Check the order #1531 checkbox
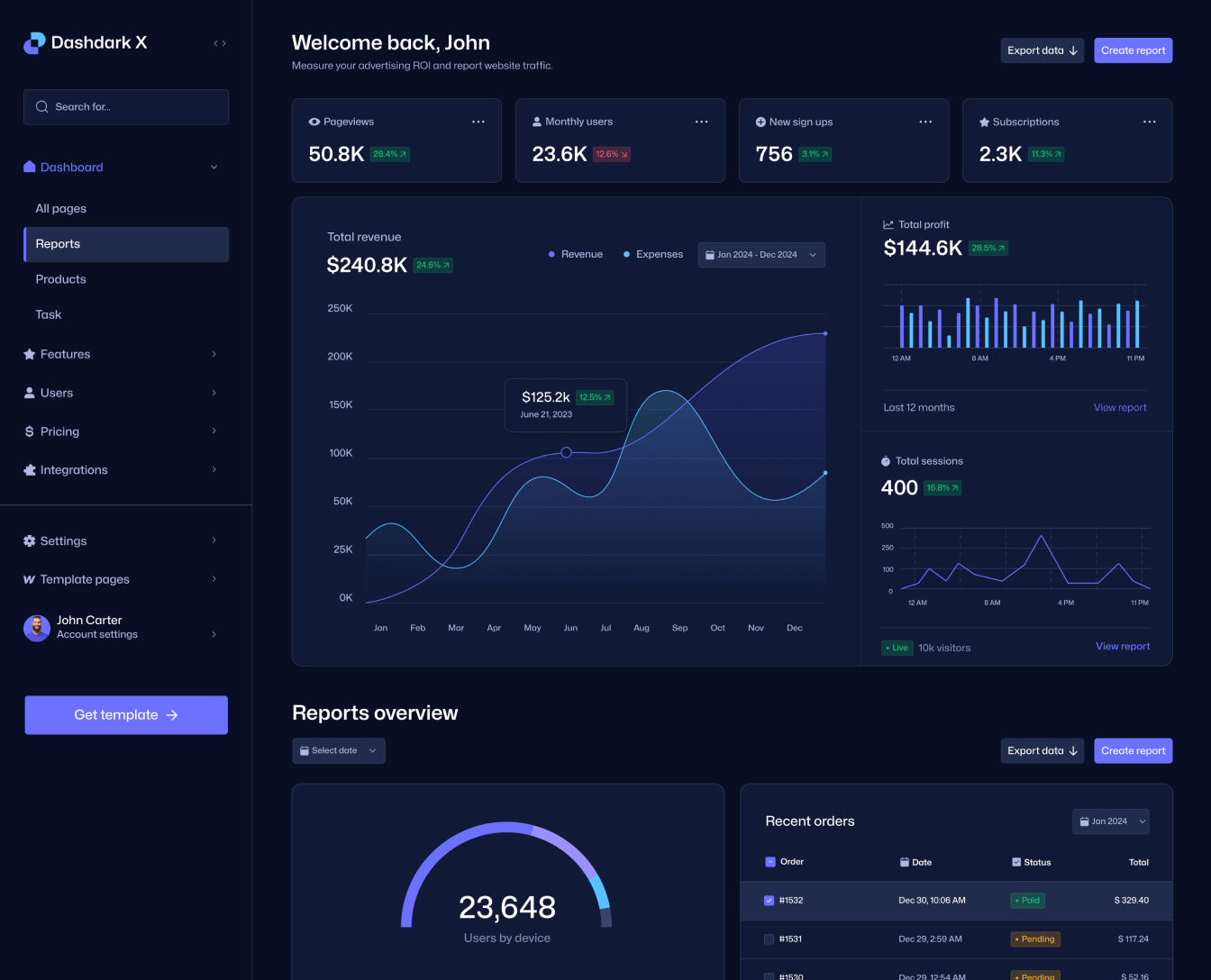The image size is (1211, 980). [x=769, y=939]
